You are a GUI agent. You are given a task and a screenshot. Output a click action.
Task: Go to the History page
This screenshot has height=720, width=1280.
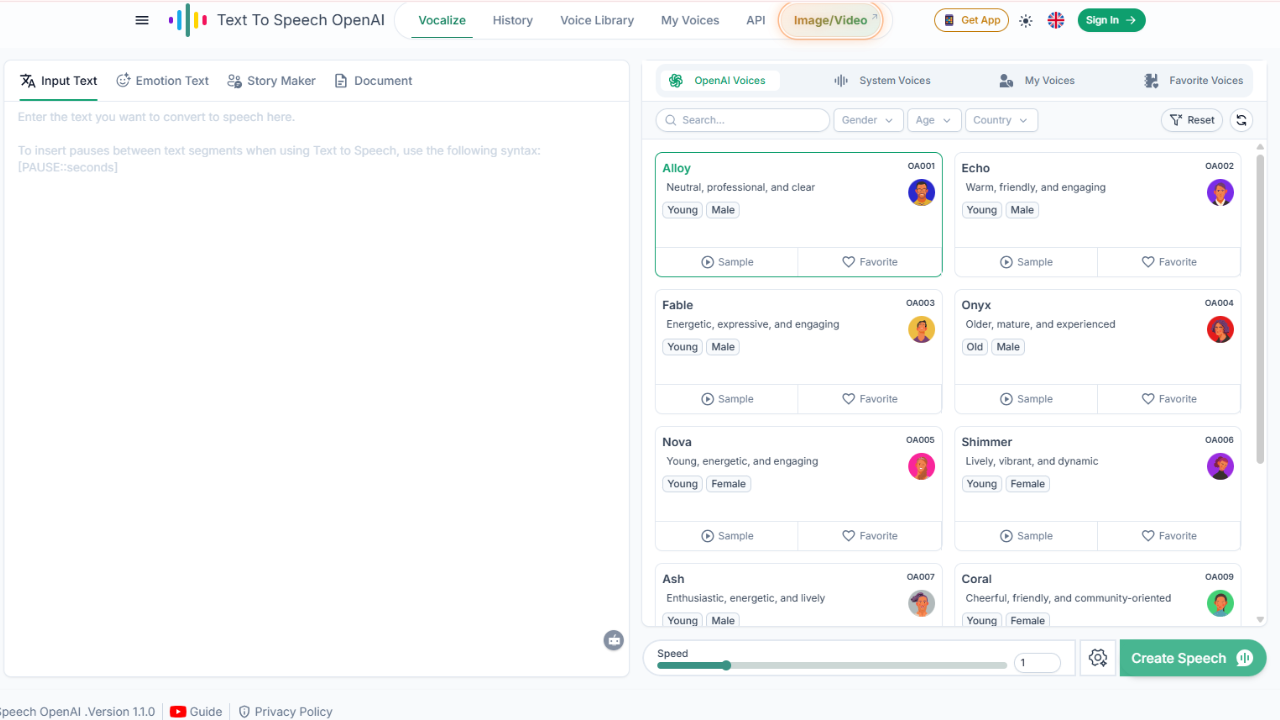(x=513, y=20)
